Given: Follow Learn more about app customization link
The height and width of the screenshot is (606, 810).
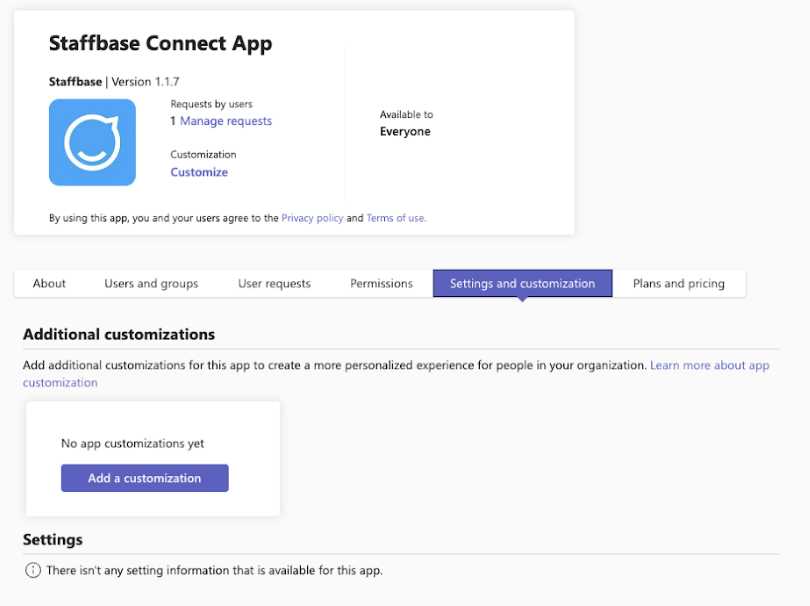Looking at the screenshot, I should coord(396,374).
